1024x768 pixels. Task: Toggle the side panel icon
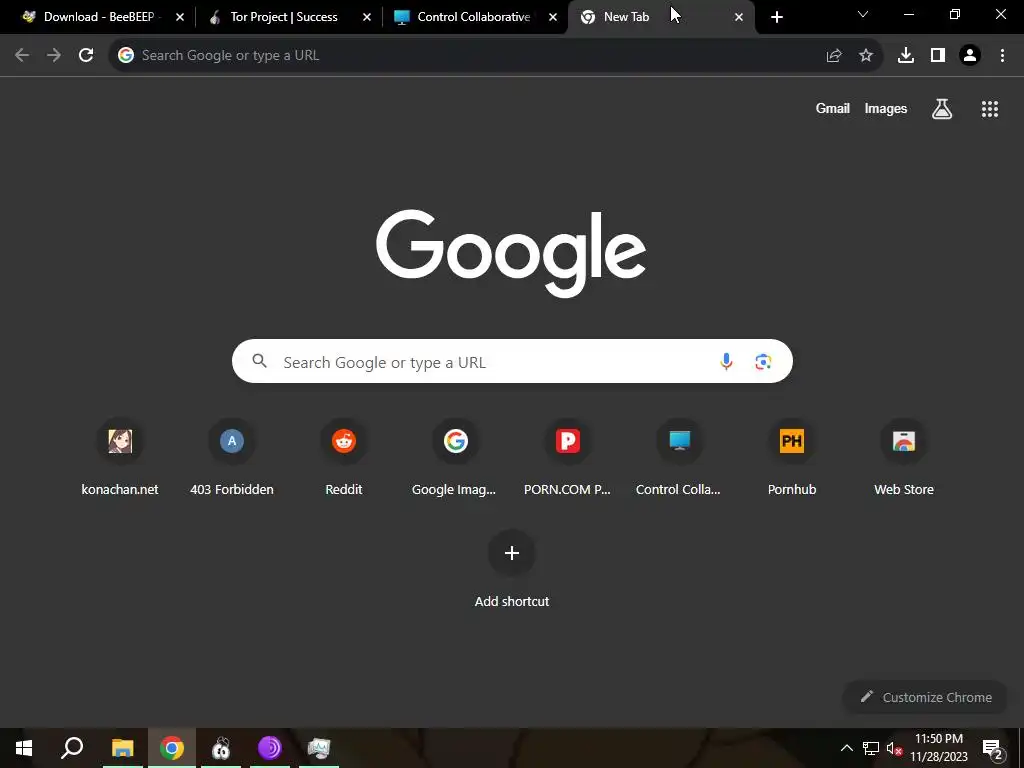(x=938, y=56)
